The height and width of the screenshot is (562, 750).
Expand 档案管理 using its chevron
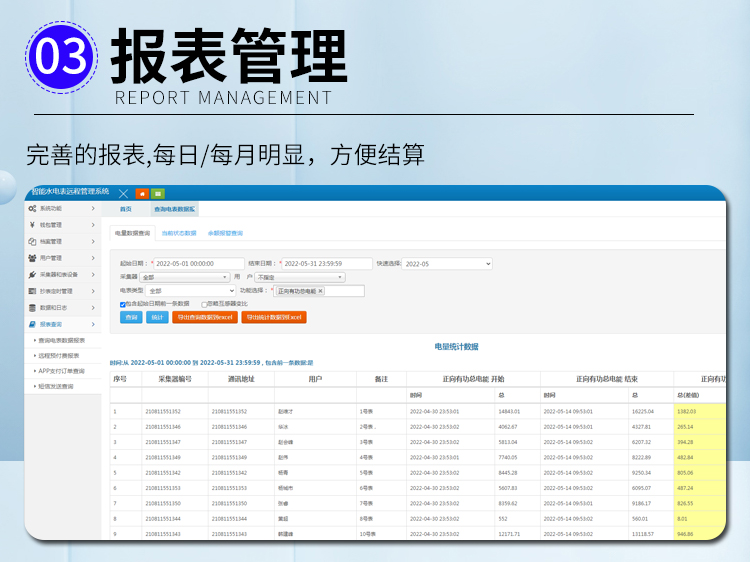(x=93, y=242)
